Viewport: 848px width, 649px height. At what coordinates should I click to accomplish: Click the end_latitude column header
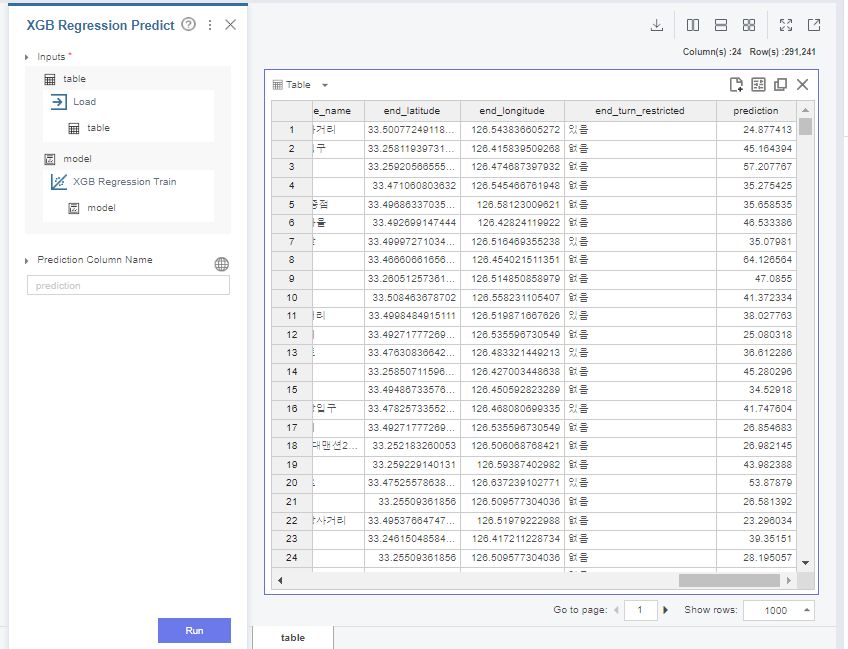pyautogui.click(x=412, y=110)
